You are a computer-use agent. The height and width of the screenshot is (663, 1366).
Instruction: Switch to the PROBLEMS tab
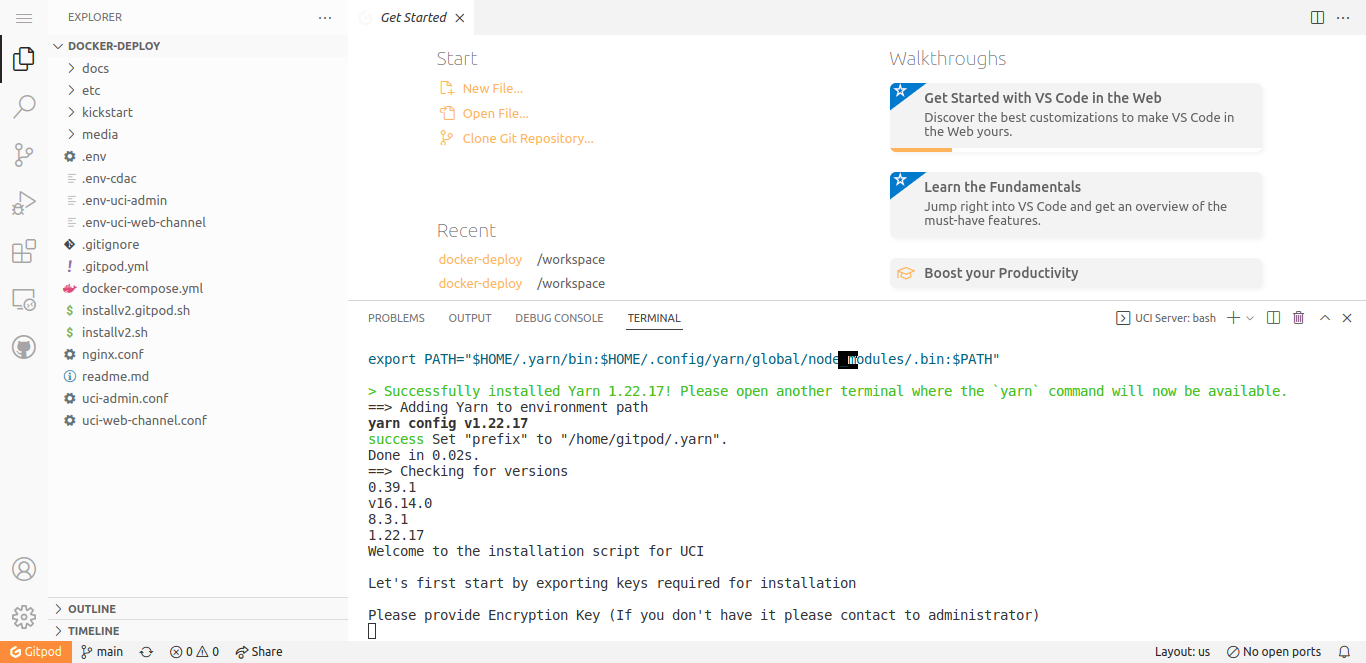[396, 318]
